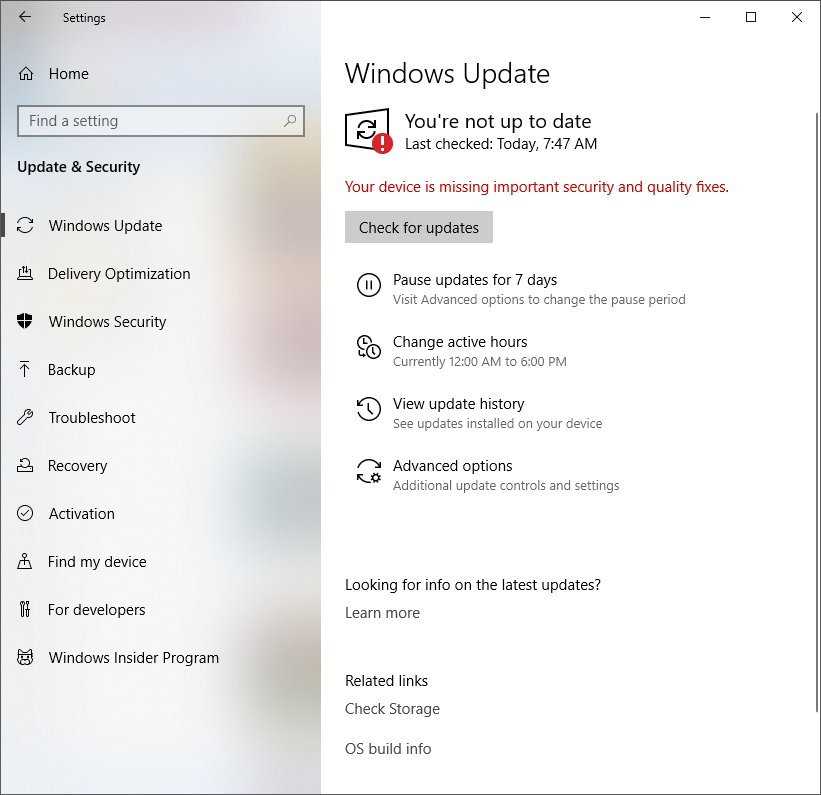The image size is (821, 795).
Task: Open Delivery Optimization settings page
Action: [x=160, y=273]
